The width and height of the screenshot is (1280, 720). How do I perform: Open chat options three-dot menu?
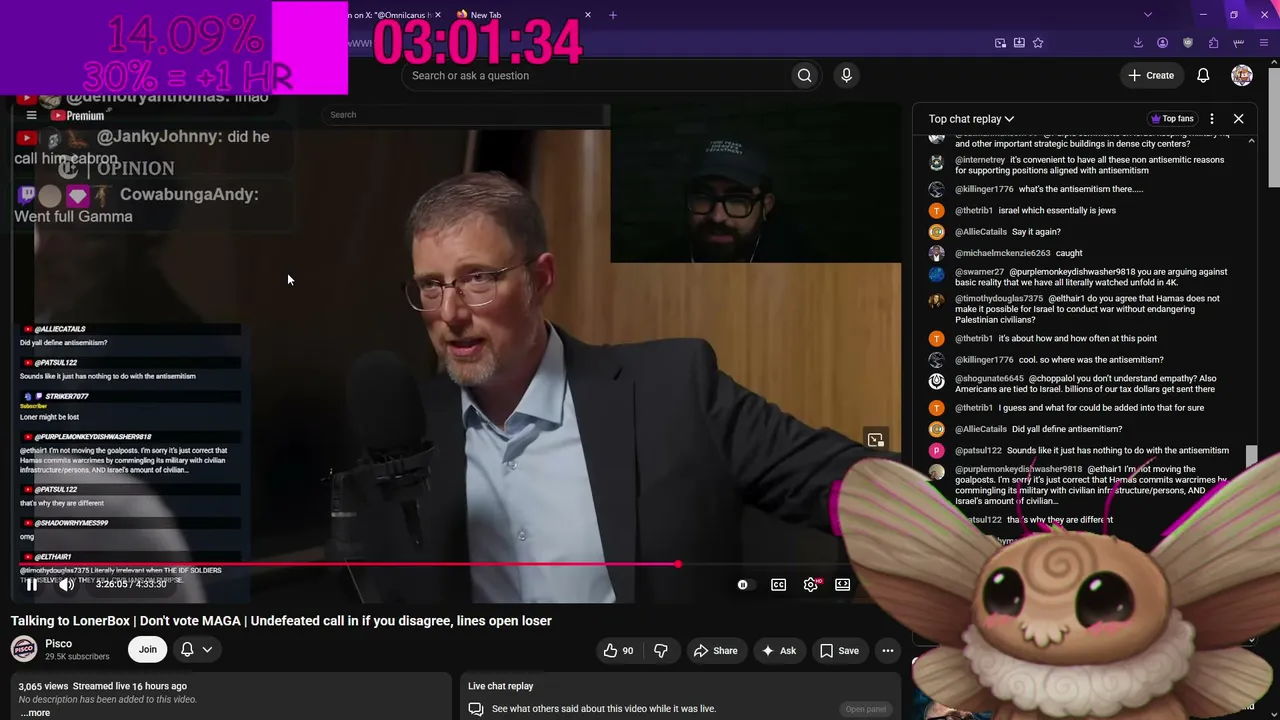tap(1212, 119)
